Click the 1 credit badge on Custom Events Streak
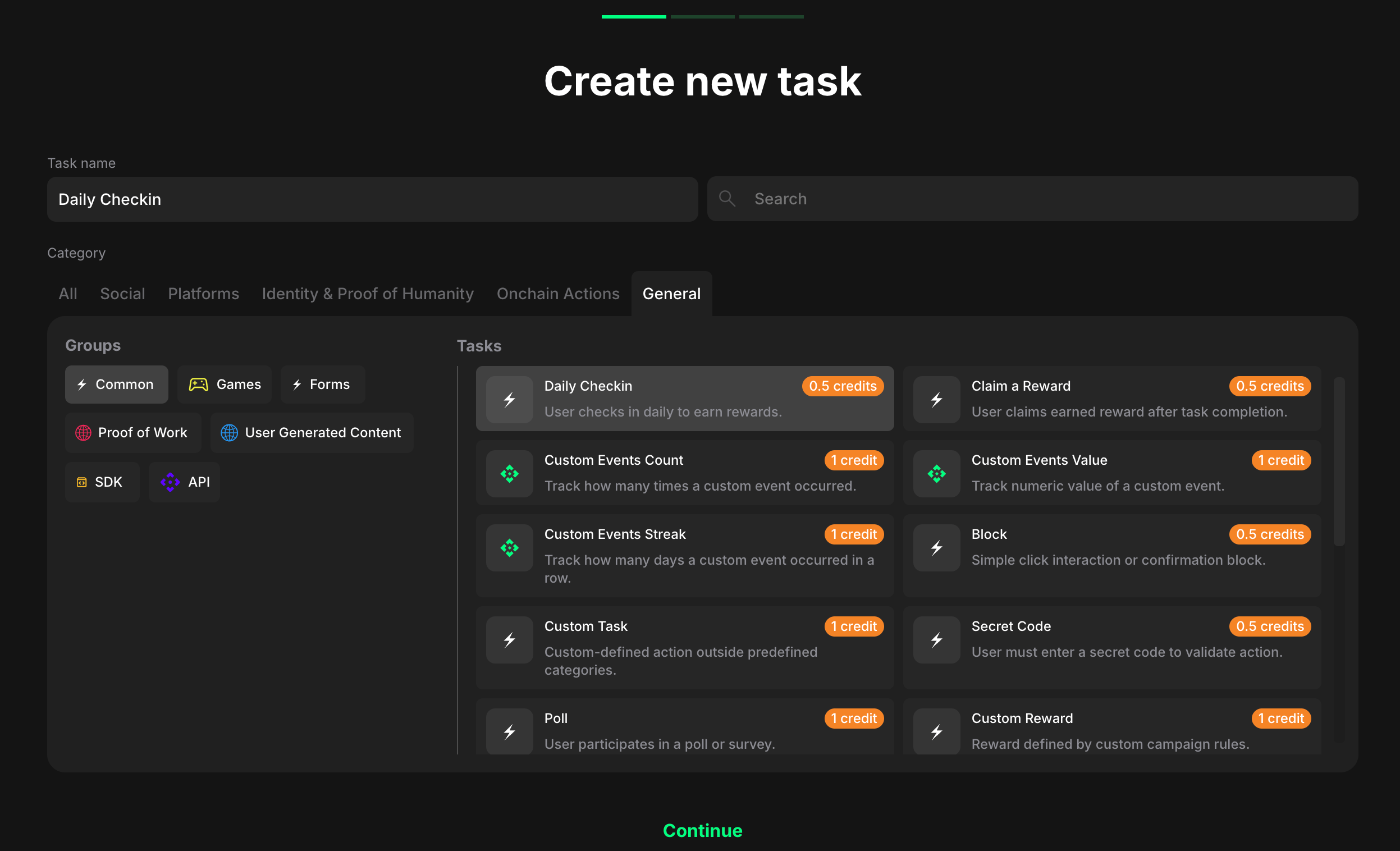The width and height of the screenshot is (1400, 851). (x=854, y=534)
